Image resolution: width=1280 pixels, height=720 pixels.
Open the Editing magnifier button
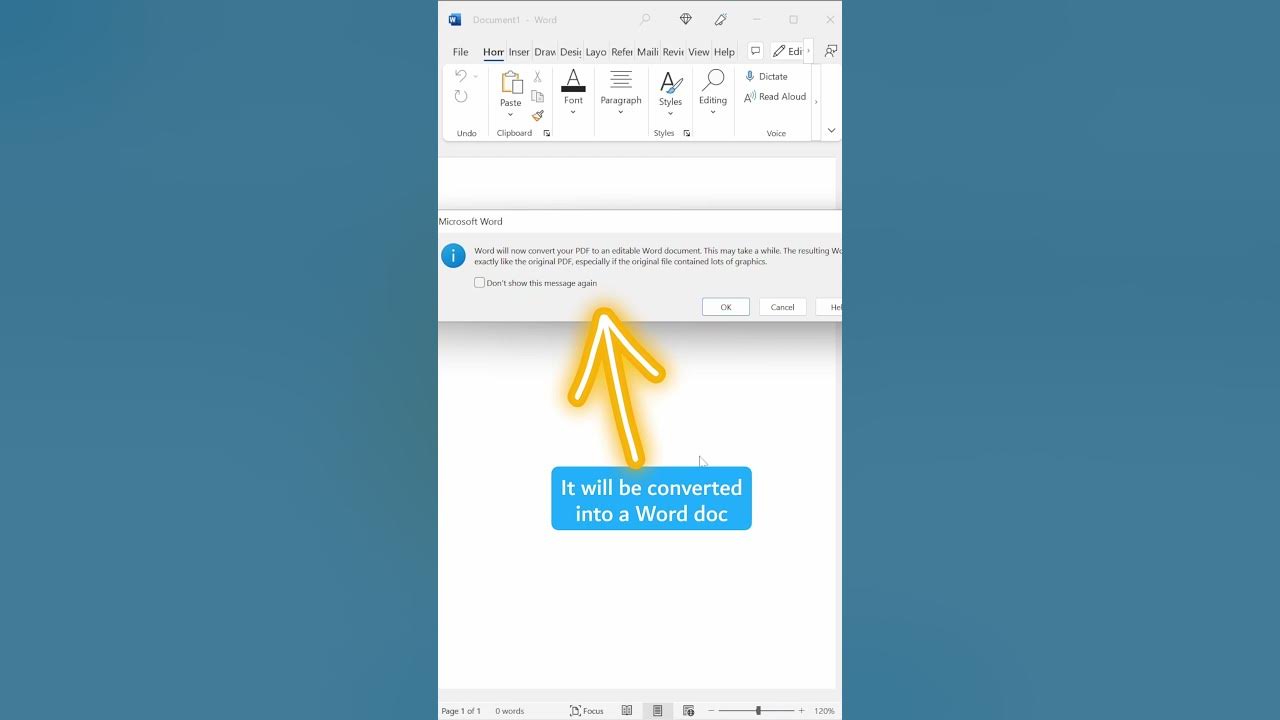713,92
